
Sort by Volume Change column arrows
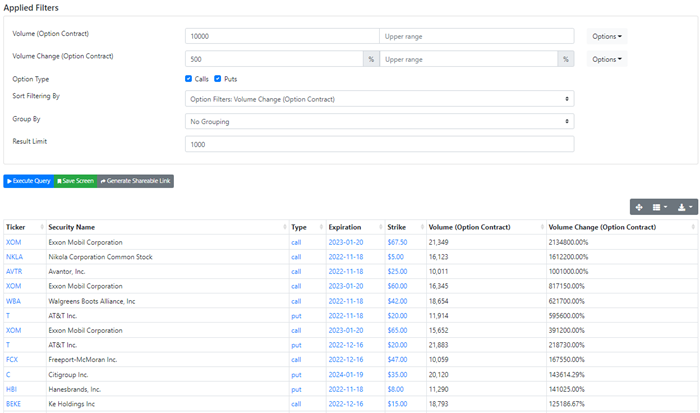693,227
